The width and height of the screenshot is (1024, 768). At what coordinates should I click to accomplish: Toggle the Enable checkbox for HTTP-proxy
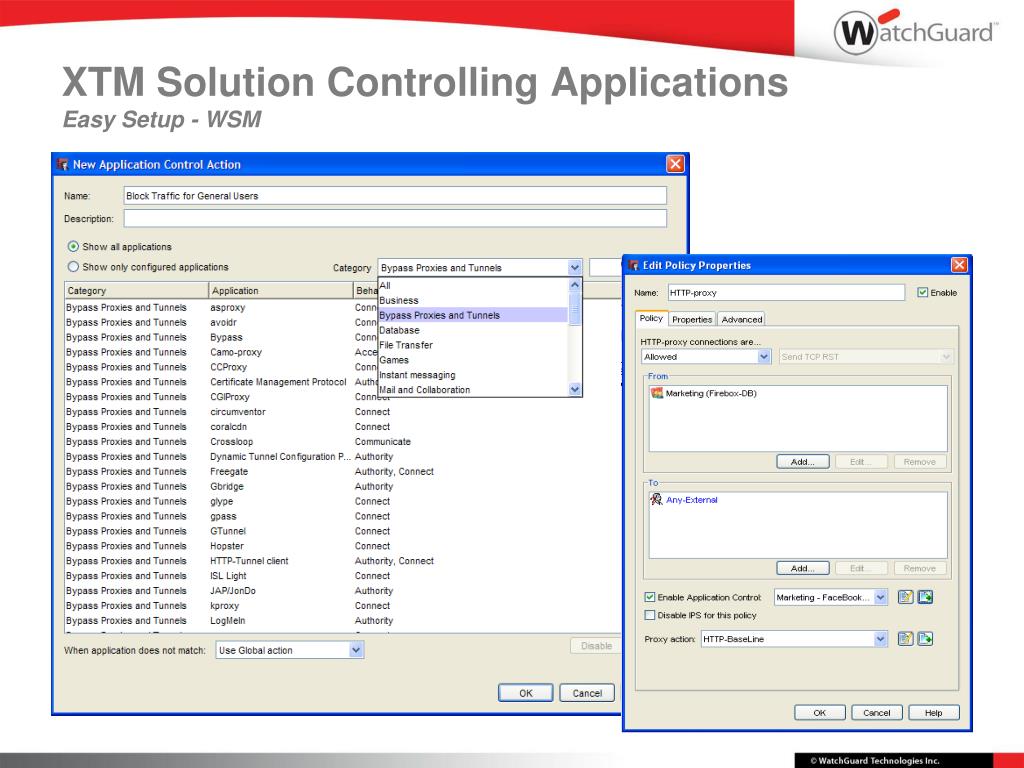(922, 293)
